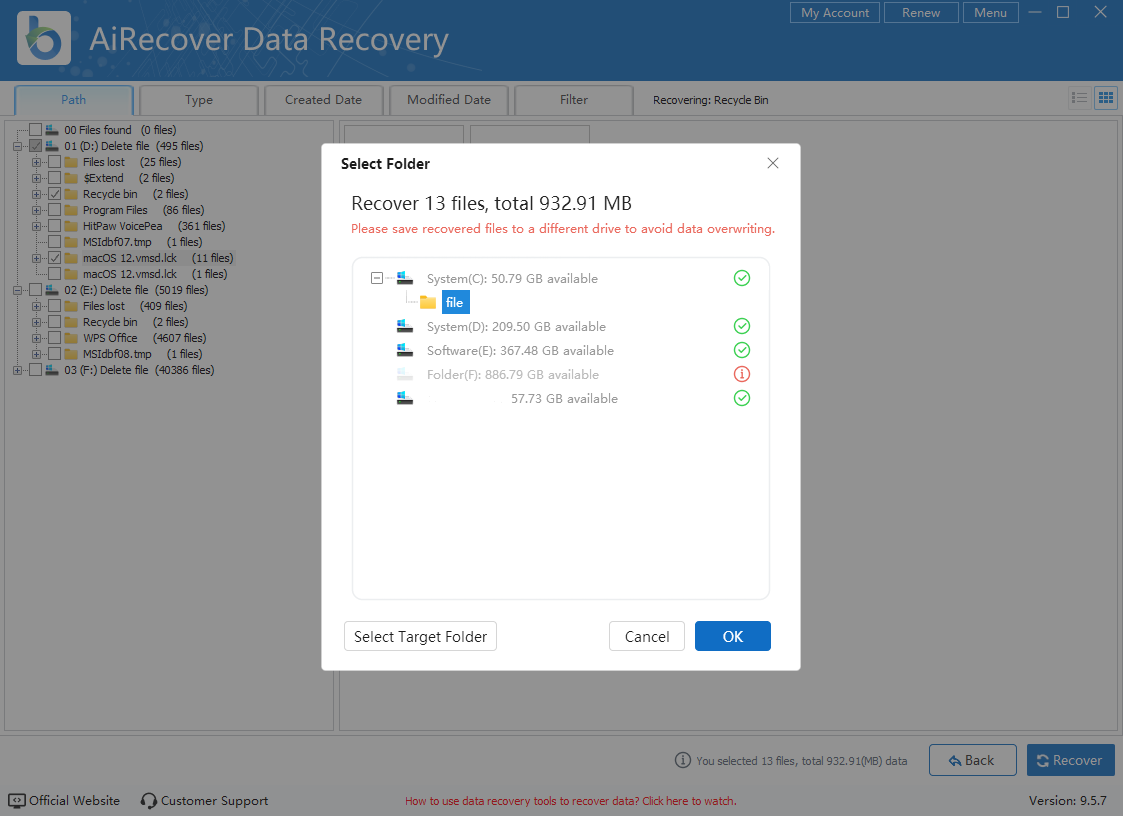The width and height of the screenshot is (1123, 816).
Task: Select the yellow 'file' folder icon
Action: coord(428,303)
